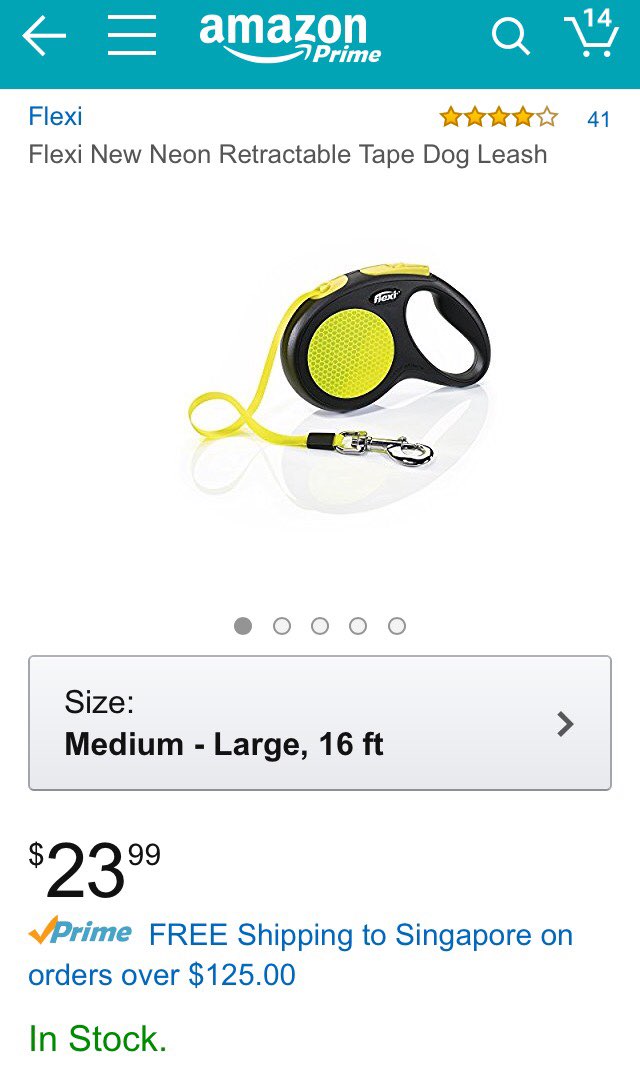The height and width of the screenshot is (1073, 640).
Task: View the 41 customer reviews
Action: click(598, 119)
